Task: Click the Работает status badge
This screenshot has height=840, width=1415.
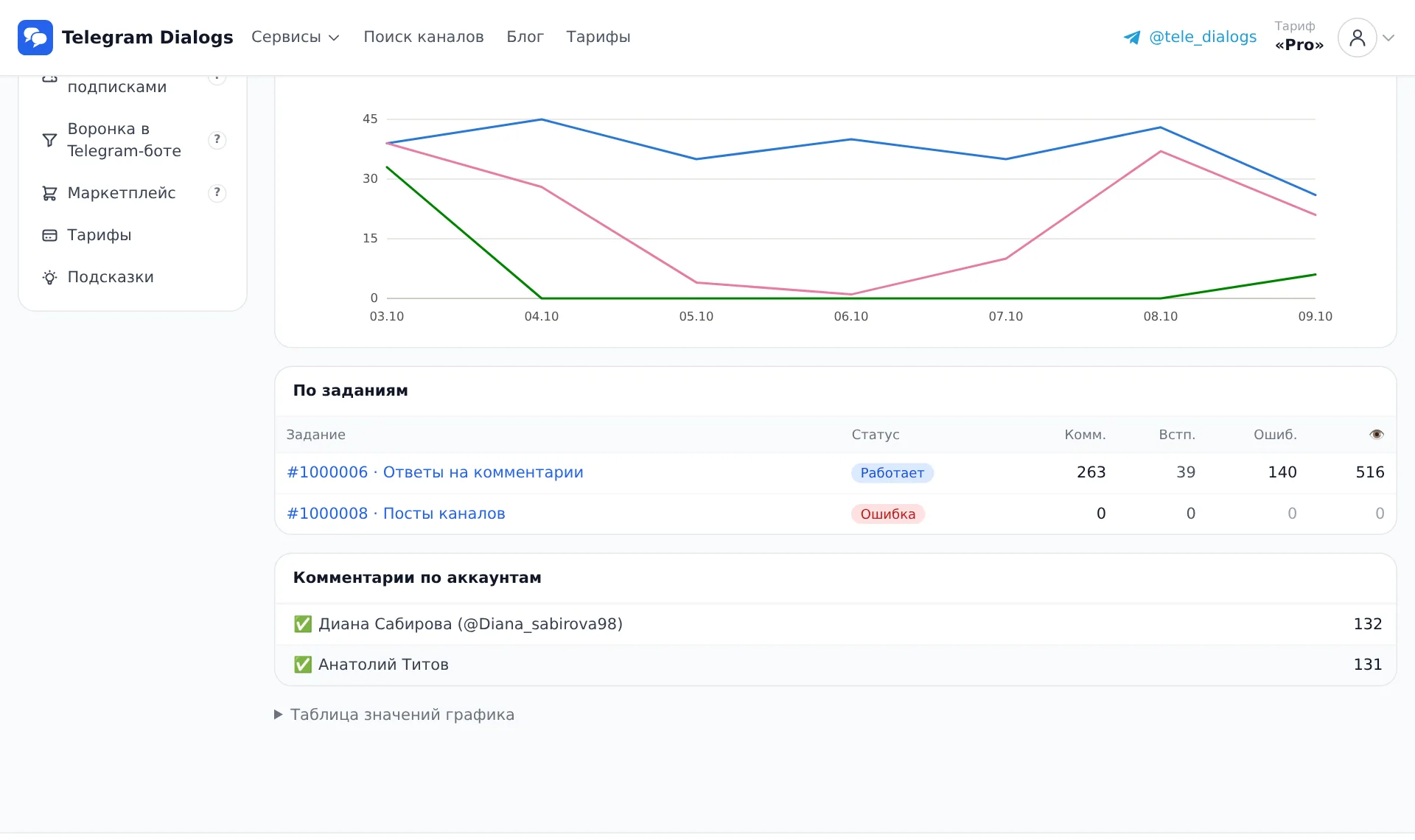Action: [892, 473]
